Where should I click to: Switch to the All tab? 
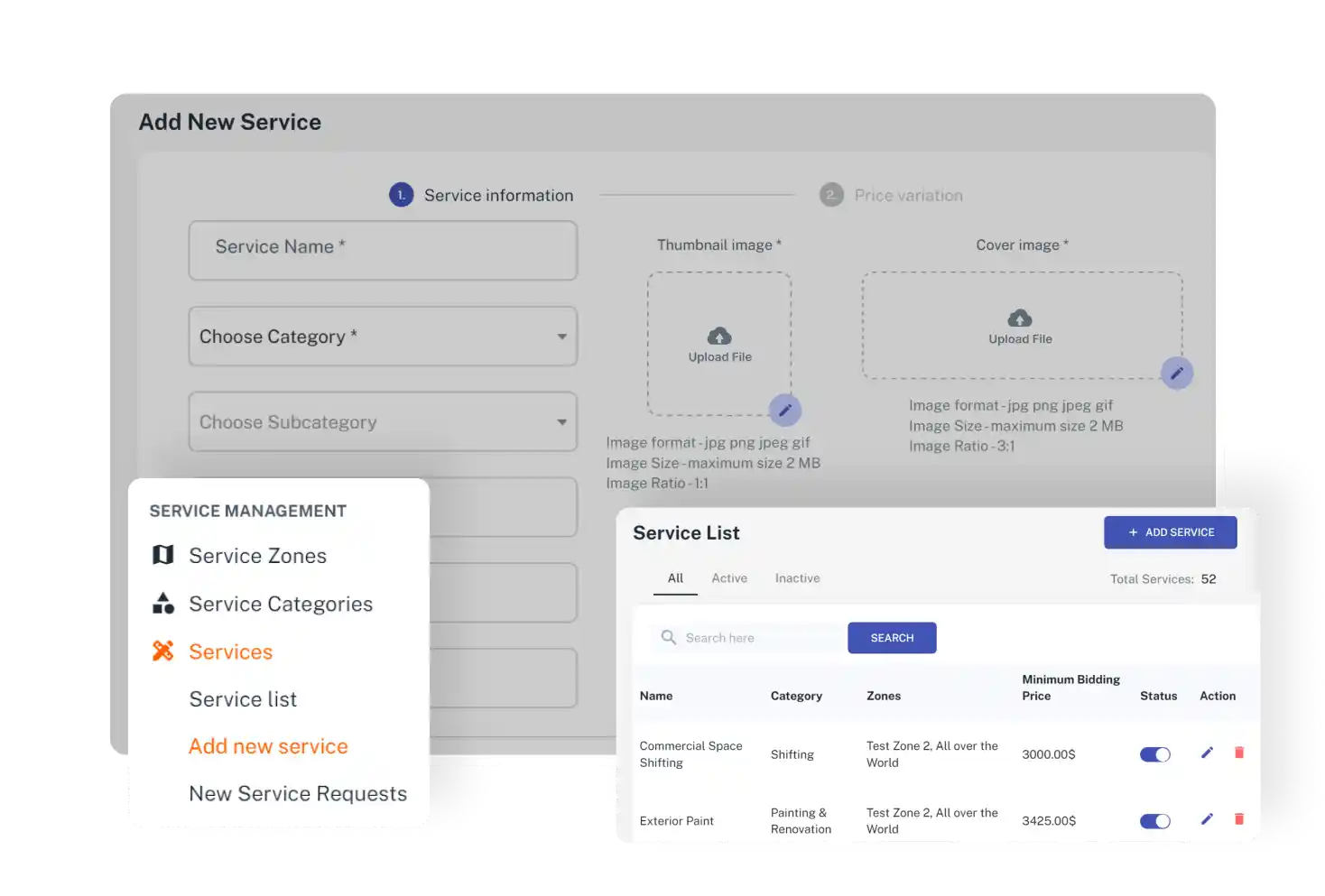(x=675, y=578)
